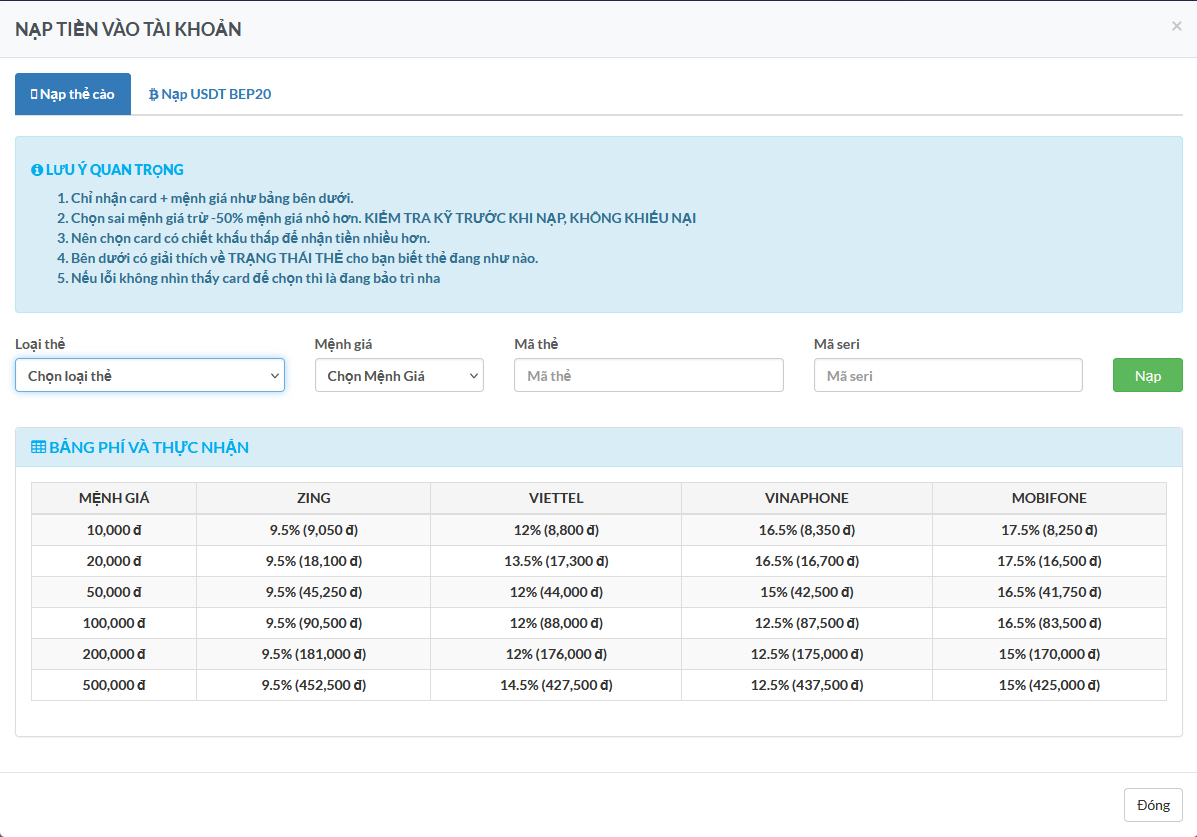Click the Zing cell 9.5% (452,500 đ)
The height and width of the screenshot is (837, 1197).
click(314, 685)
